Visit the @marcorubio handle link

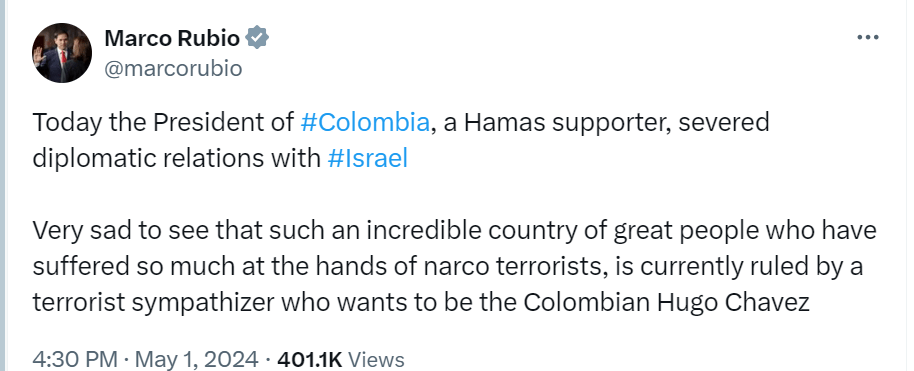coord(173,68)
